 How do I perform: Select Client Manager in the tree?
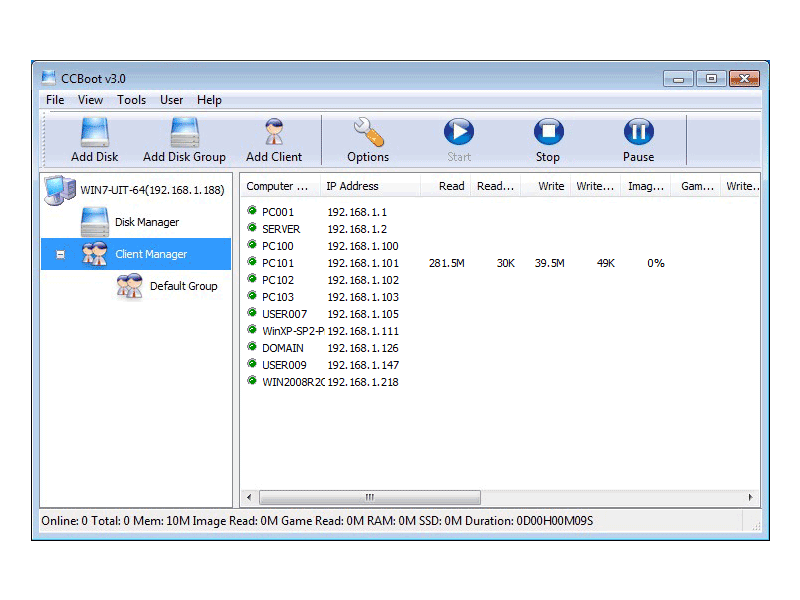pyautogui.click(x=151, y=254)
